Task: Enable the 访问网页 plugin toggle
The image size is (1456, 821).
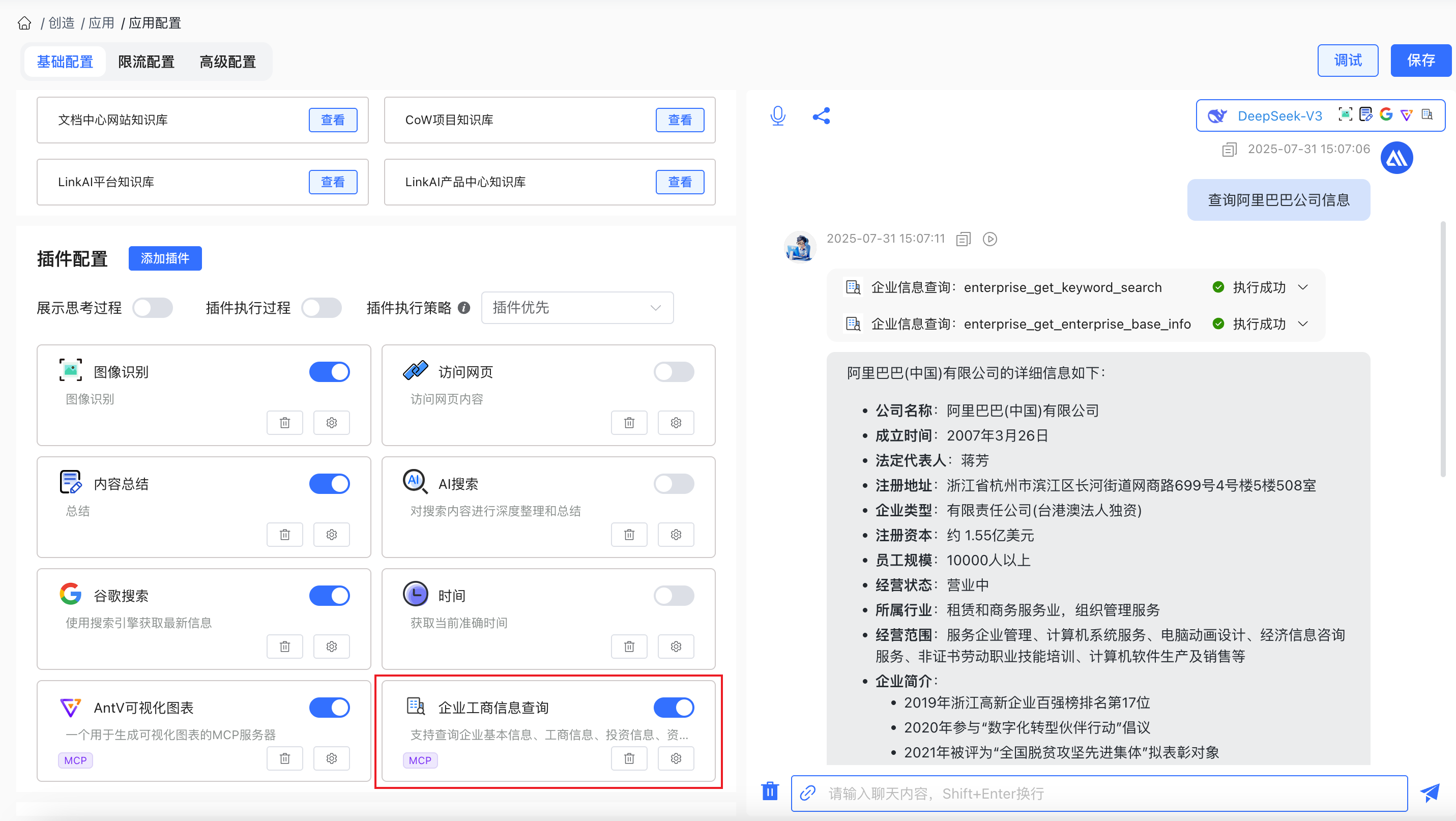Action: point(674,372)
